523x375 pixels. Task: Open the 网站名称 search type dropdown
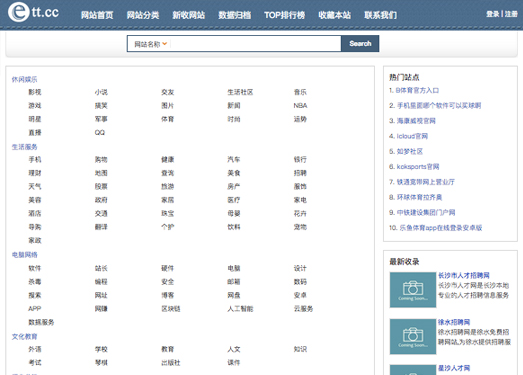[150, 44]
